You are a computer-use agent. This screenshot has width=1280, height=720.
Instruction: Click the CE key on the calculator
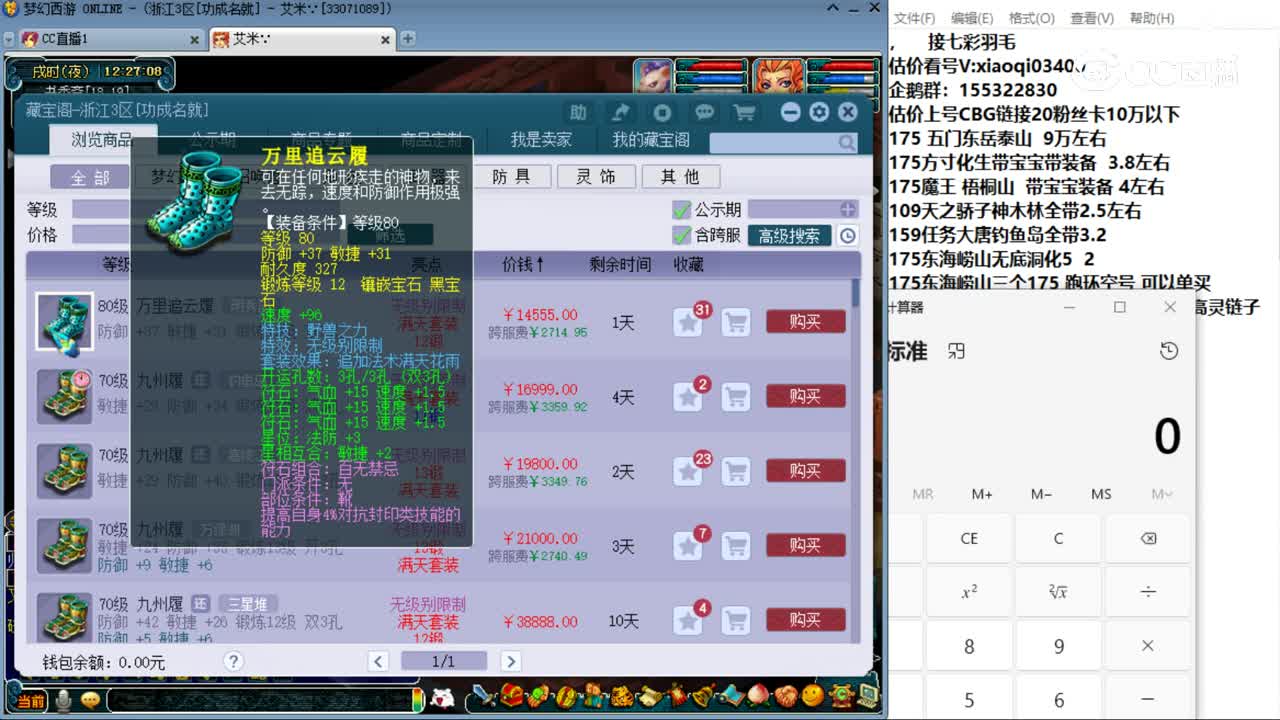(968, 538)
